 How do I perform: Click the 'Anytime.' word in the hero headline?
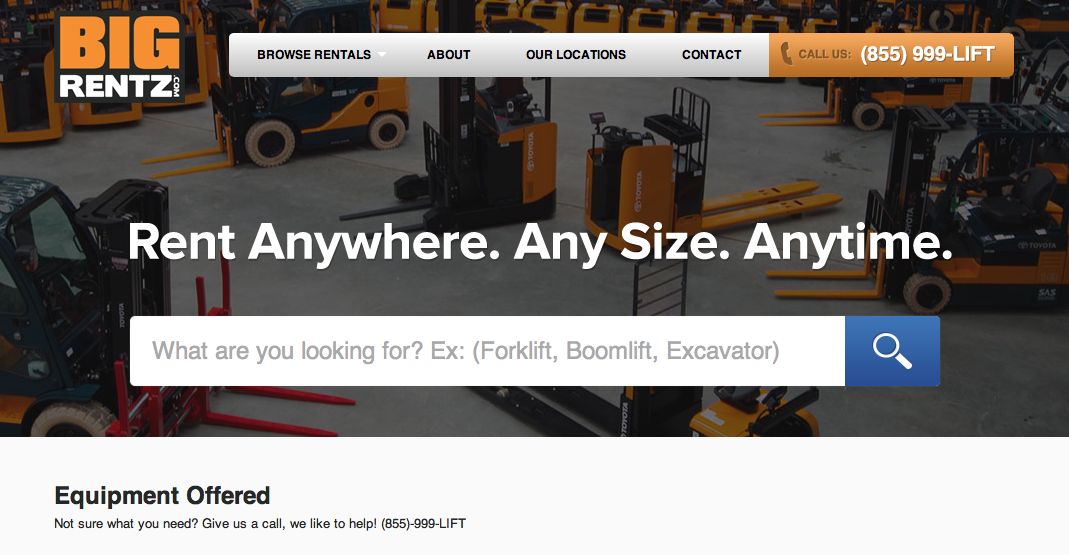tap(848, 243)
